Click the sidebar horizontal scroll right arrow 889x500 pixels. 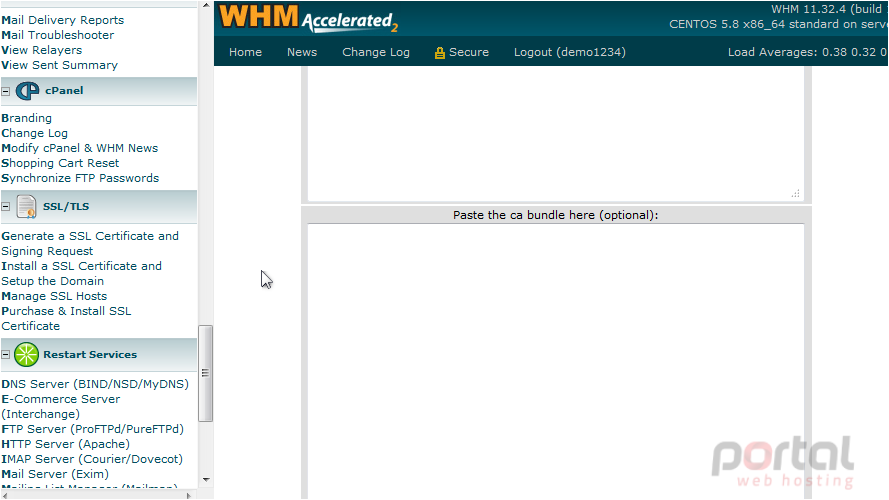[x=189, y=495]
